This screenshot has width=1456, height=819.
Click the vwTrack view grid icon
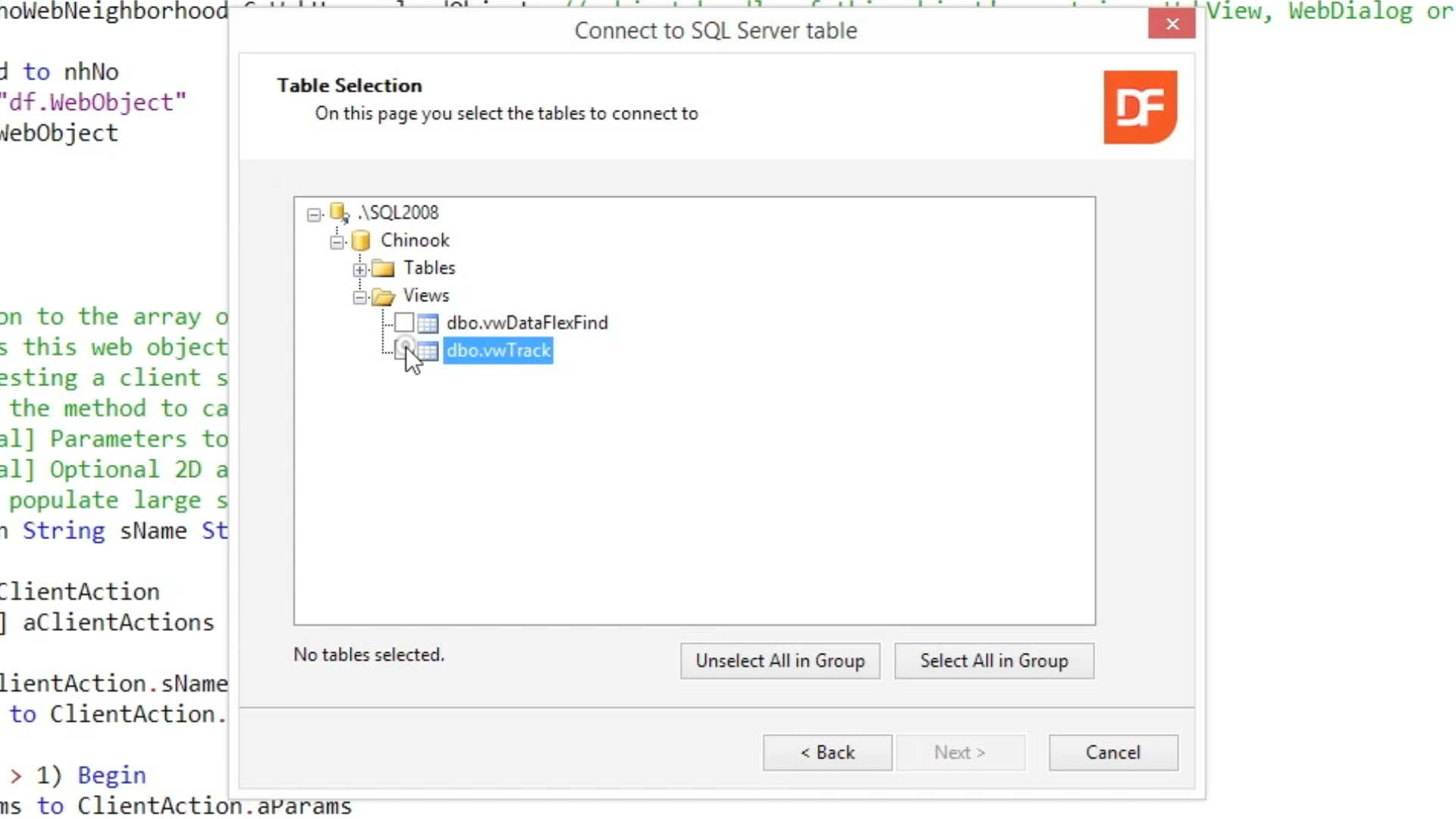pyautogui.click(x=429, y=351)
